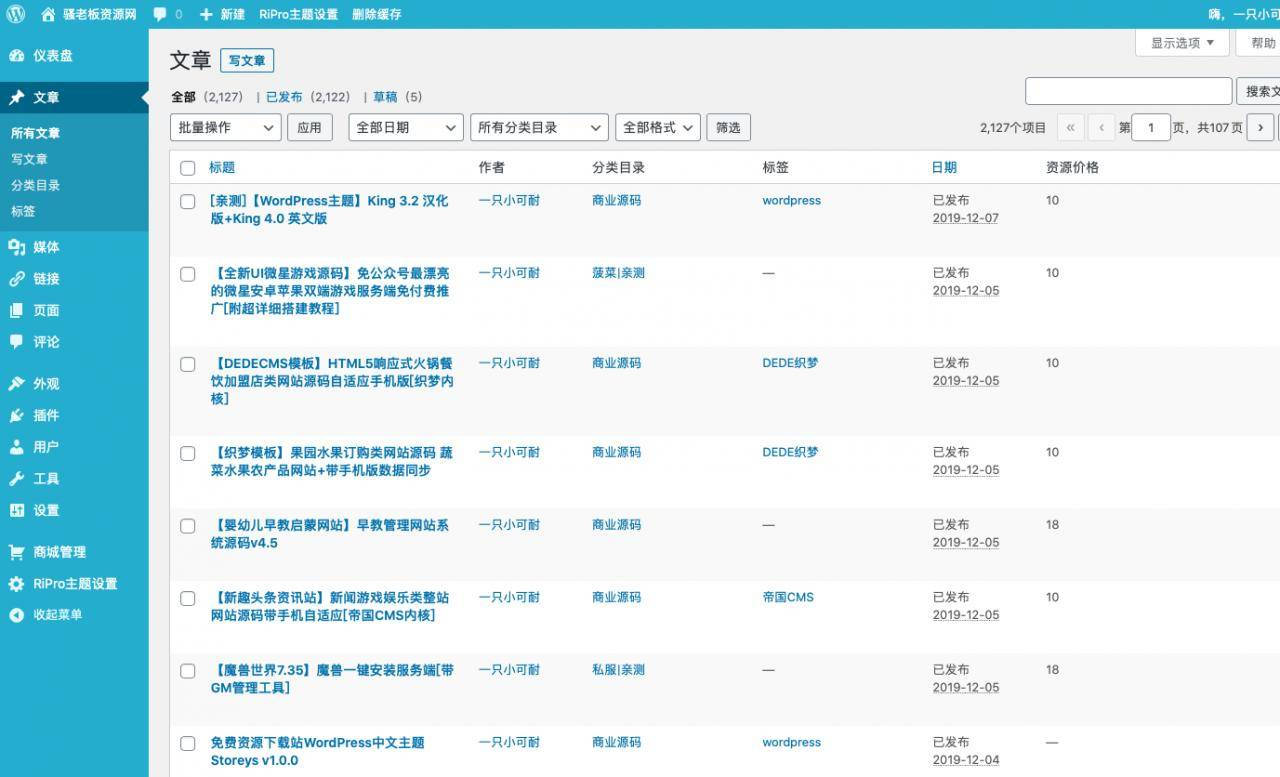The width and height of the screenshot is (1280, 777).
Task: Click the 链接 link icon
Action: tap(17, 279)
